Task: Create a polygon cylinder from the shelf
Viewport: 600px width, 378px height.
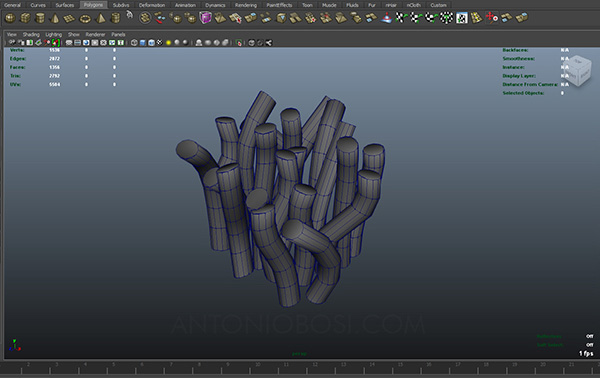Action: point(40,18)
